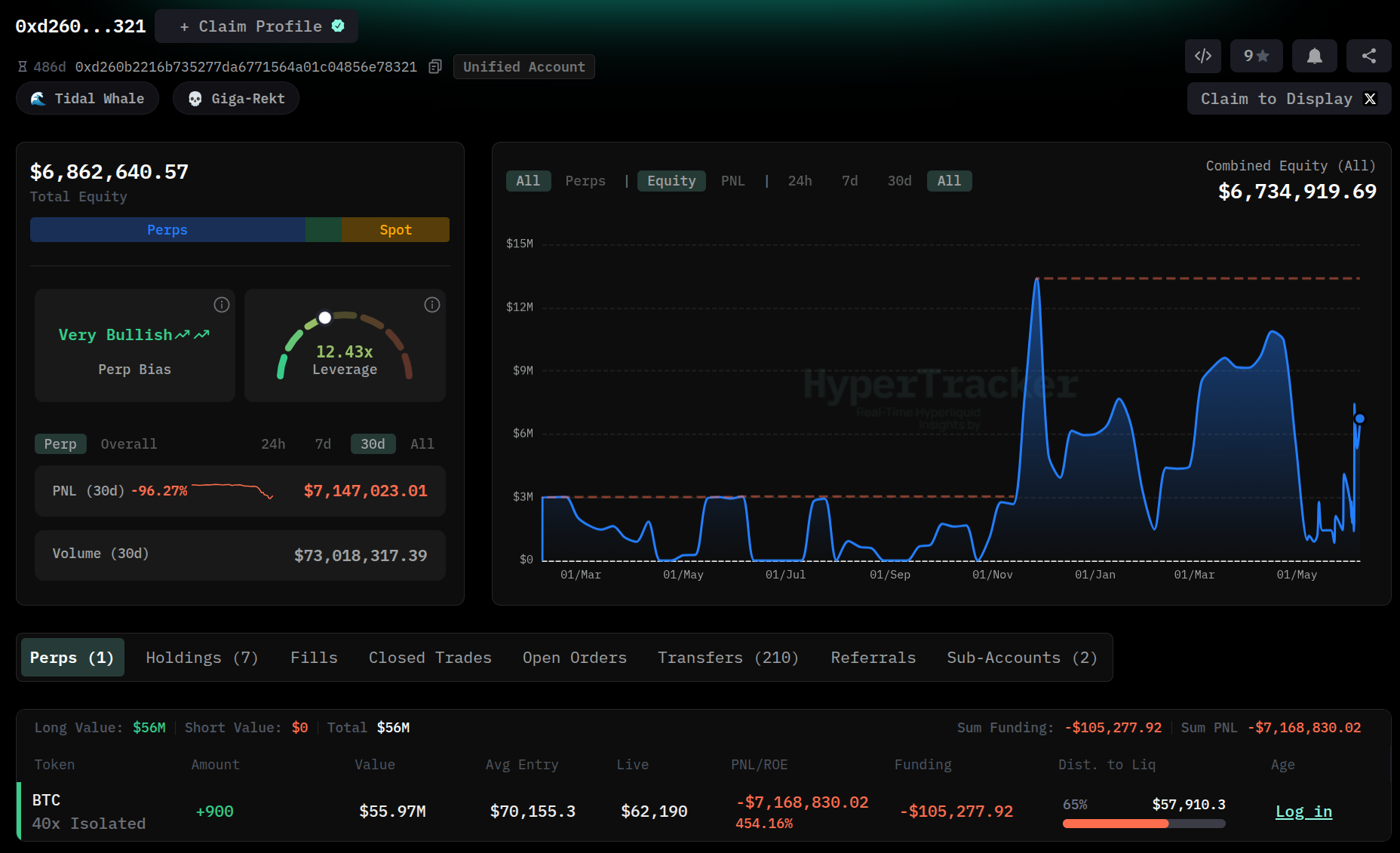Screen dimensions: 1400x853
Task: Click the share icon button
Action: click(1368, 56)
